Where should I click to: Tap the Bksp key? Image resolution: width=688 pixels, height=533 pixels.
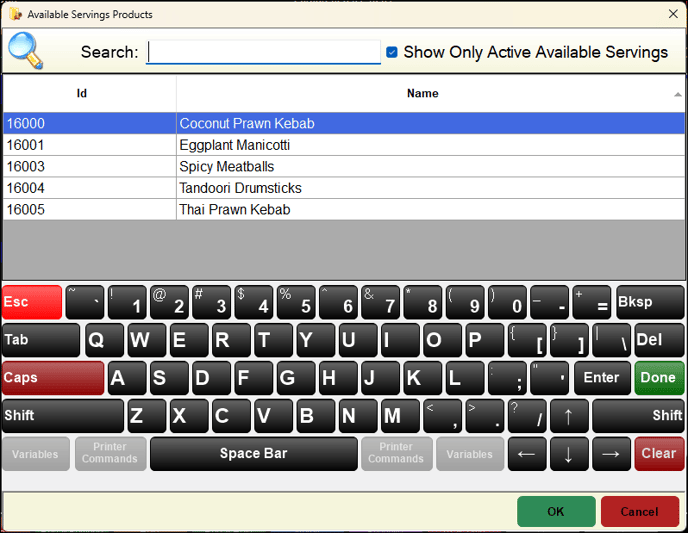click(x=650, y=302)
